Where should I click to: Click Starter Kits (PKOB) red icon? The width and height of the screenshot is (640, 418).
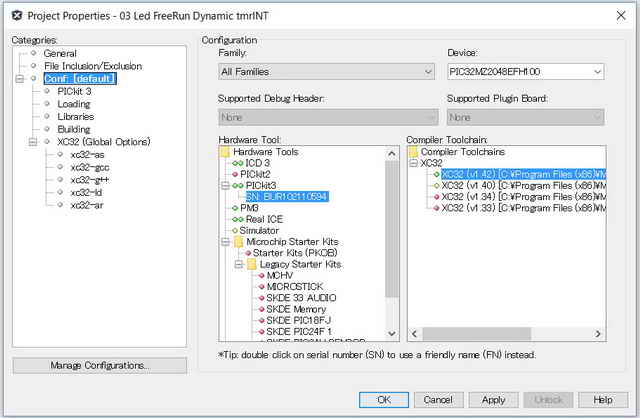click(248, 253)
